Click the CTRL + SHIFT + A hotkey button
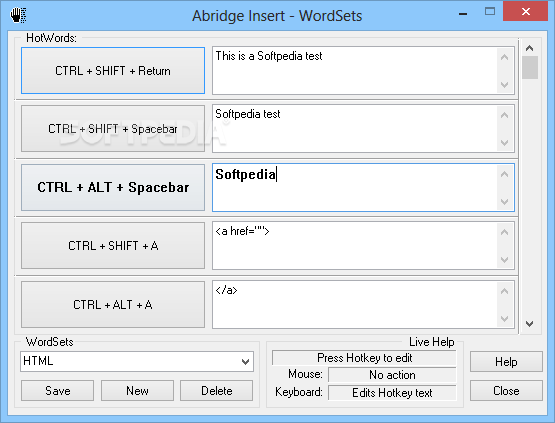The image size is (555, 423). coord(113,245)
